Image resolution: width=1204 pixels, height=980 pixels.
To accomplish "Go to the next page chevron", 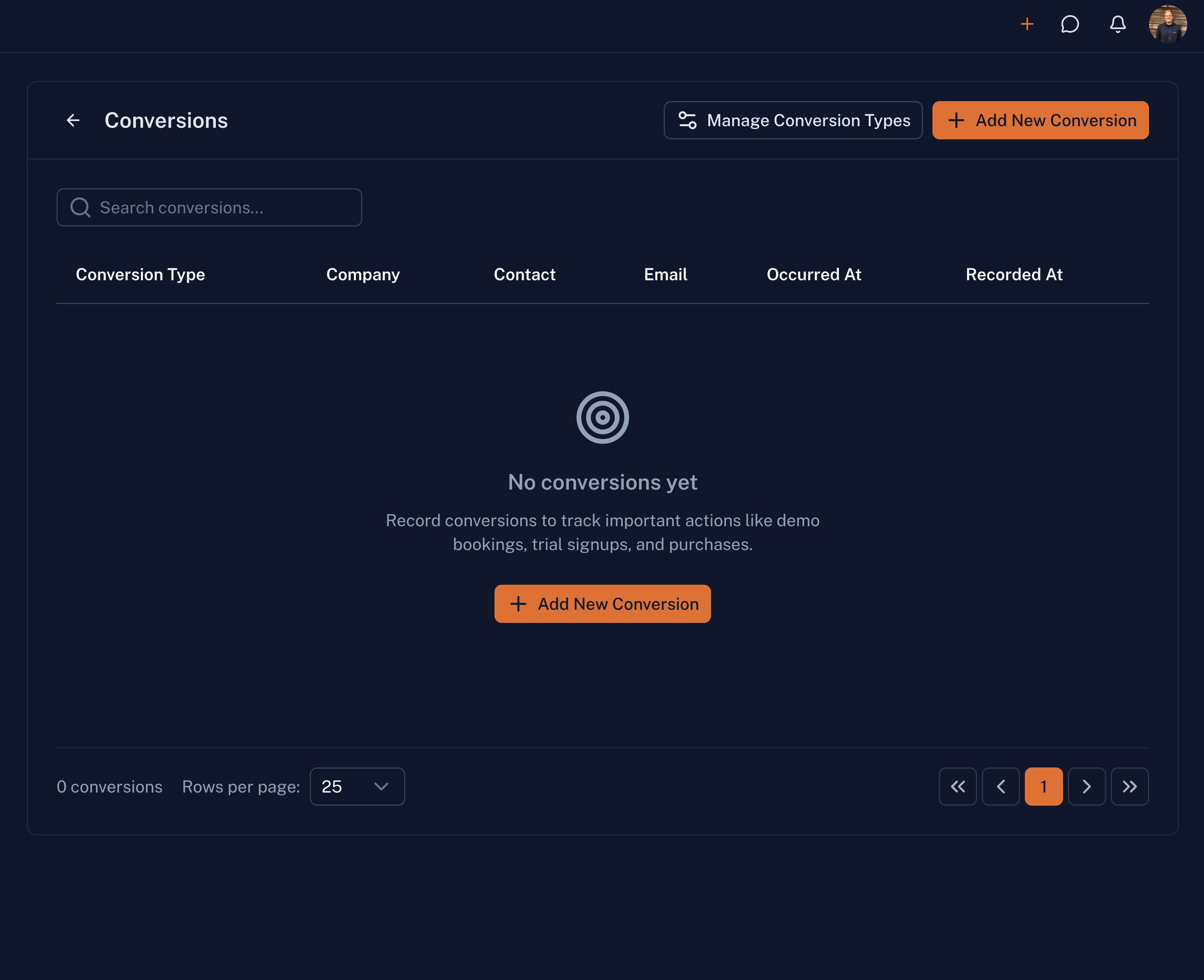I will tap(1086, 787).
